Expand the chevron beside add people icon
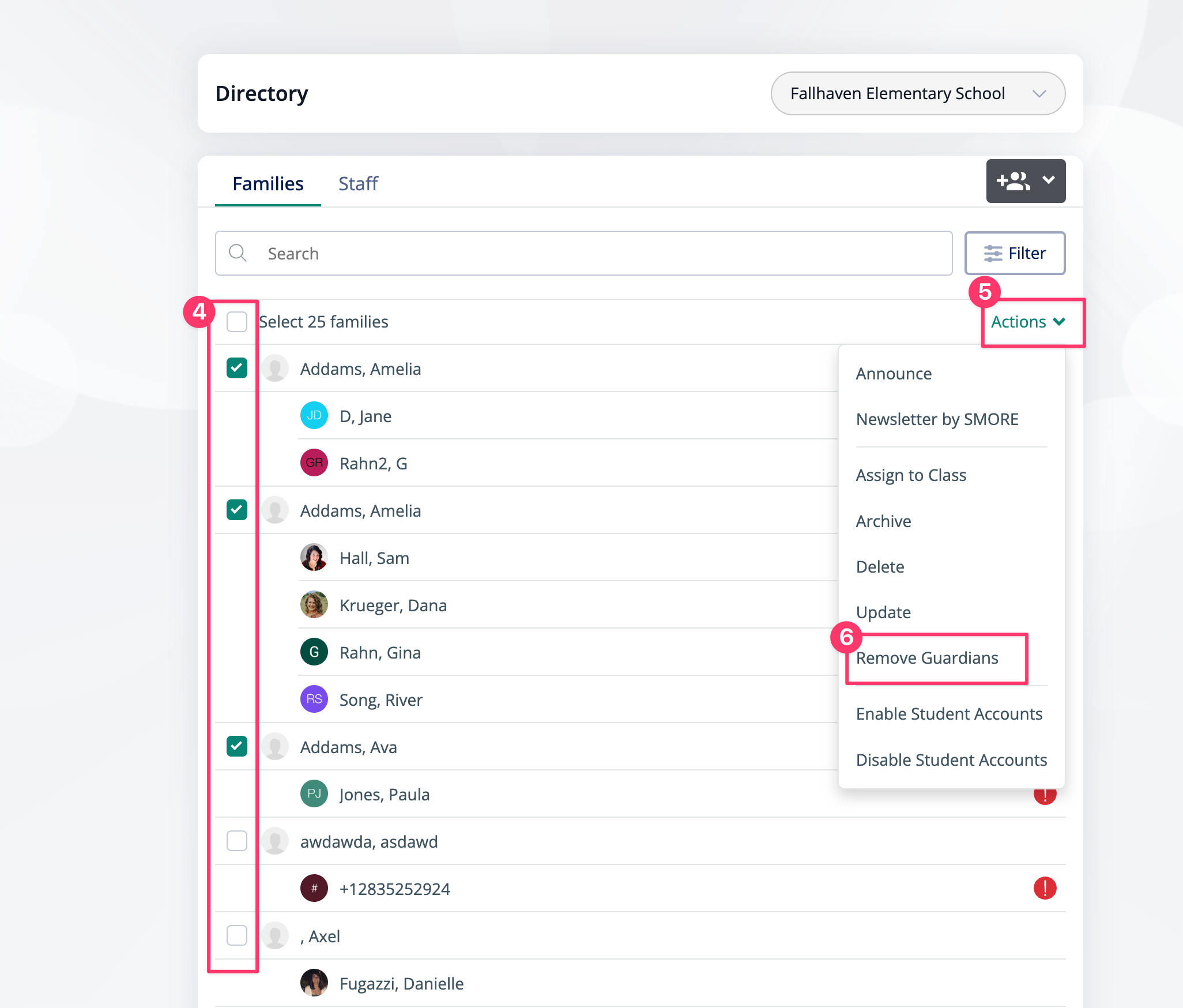The image size is (1183, 1008). tap(1049, 180)
